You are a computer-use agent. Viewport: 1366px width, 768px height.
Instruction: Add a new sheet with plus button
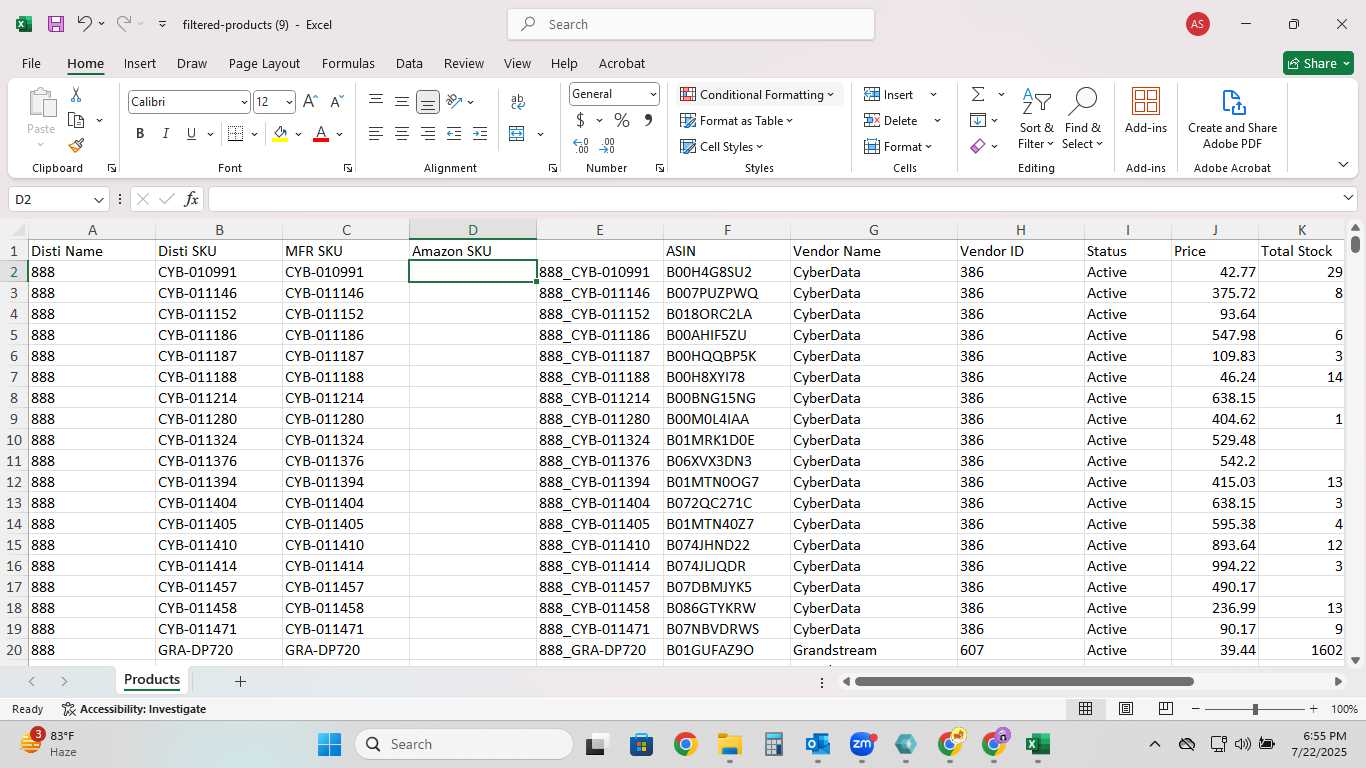click(x=240, y=681)
